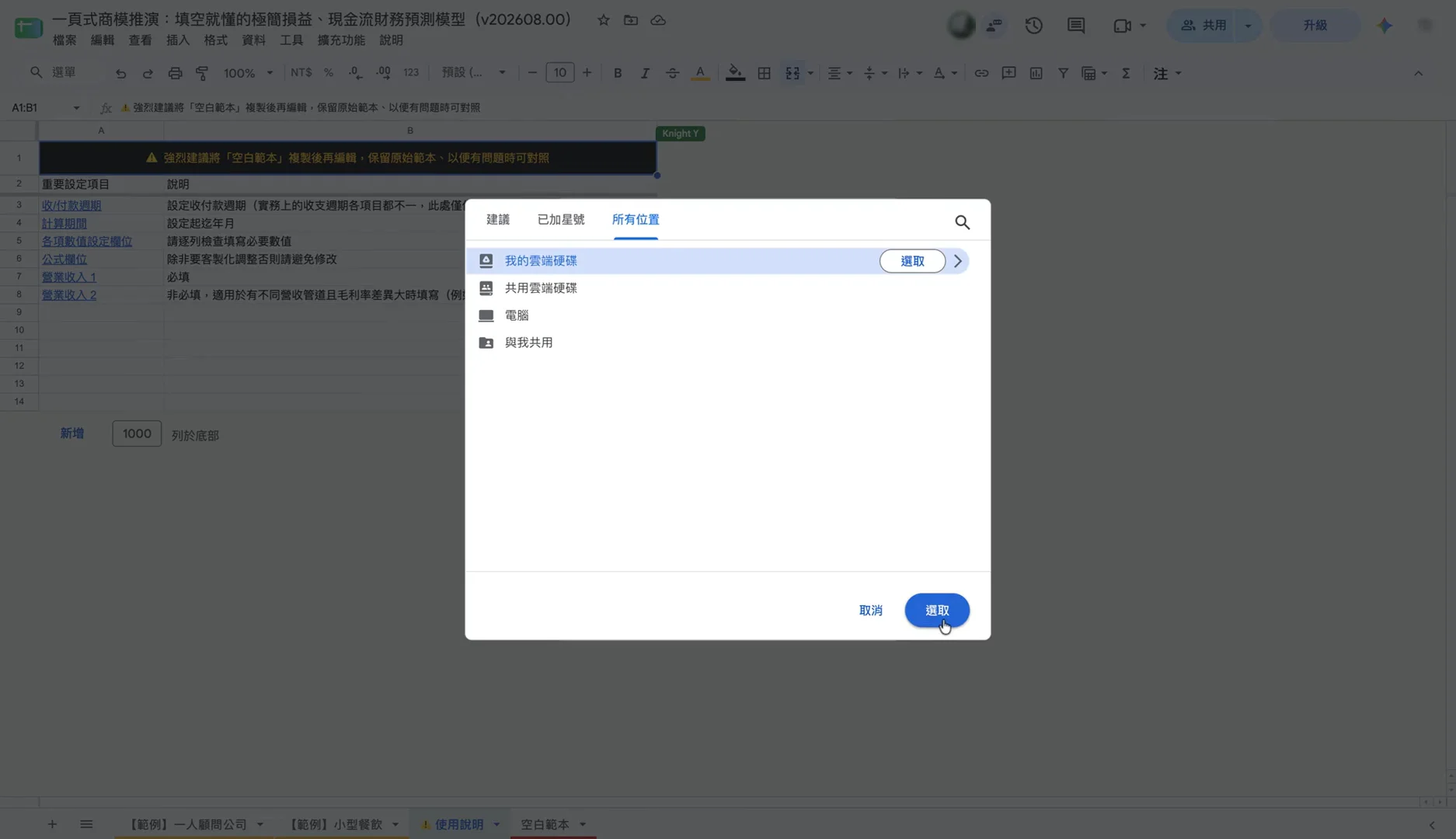Star the document with the star icon
Viewport: 1456px width, 839px height.
pos(604,20)
